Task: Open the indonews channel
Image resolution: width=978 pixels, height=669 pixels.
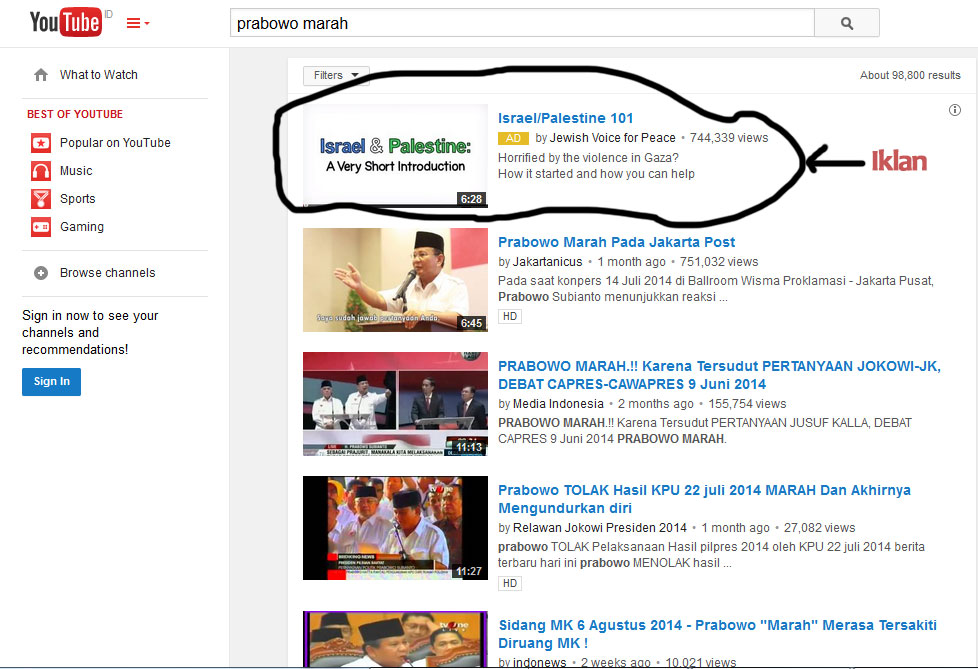Action: (x=540, y=662)
